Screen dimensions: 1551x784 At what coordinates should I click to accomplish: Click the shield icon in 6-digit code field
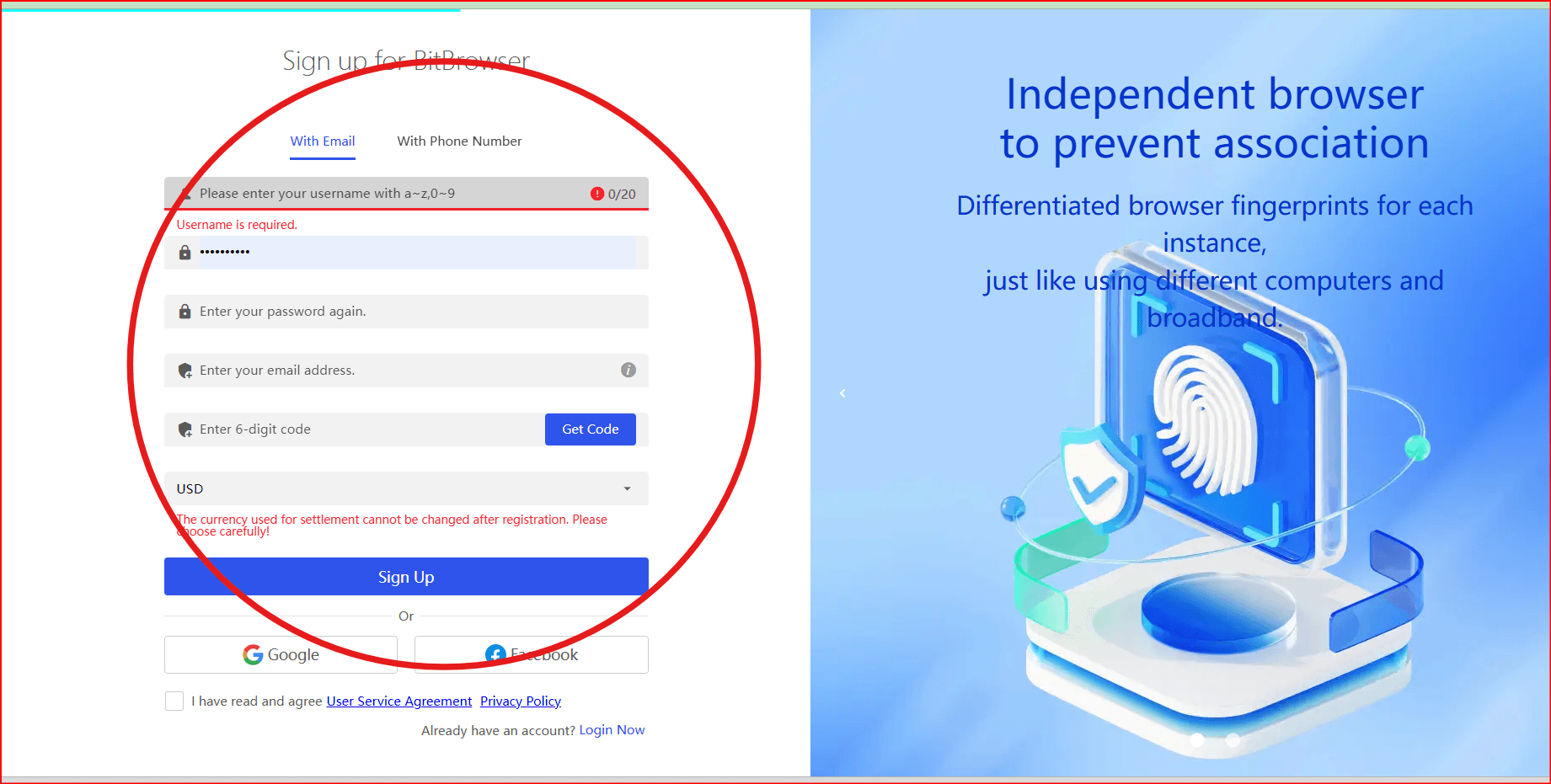[185, 429]
